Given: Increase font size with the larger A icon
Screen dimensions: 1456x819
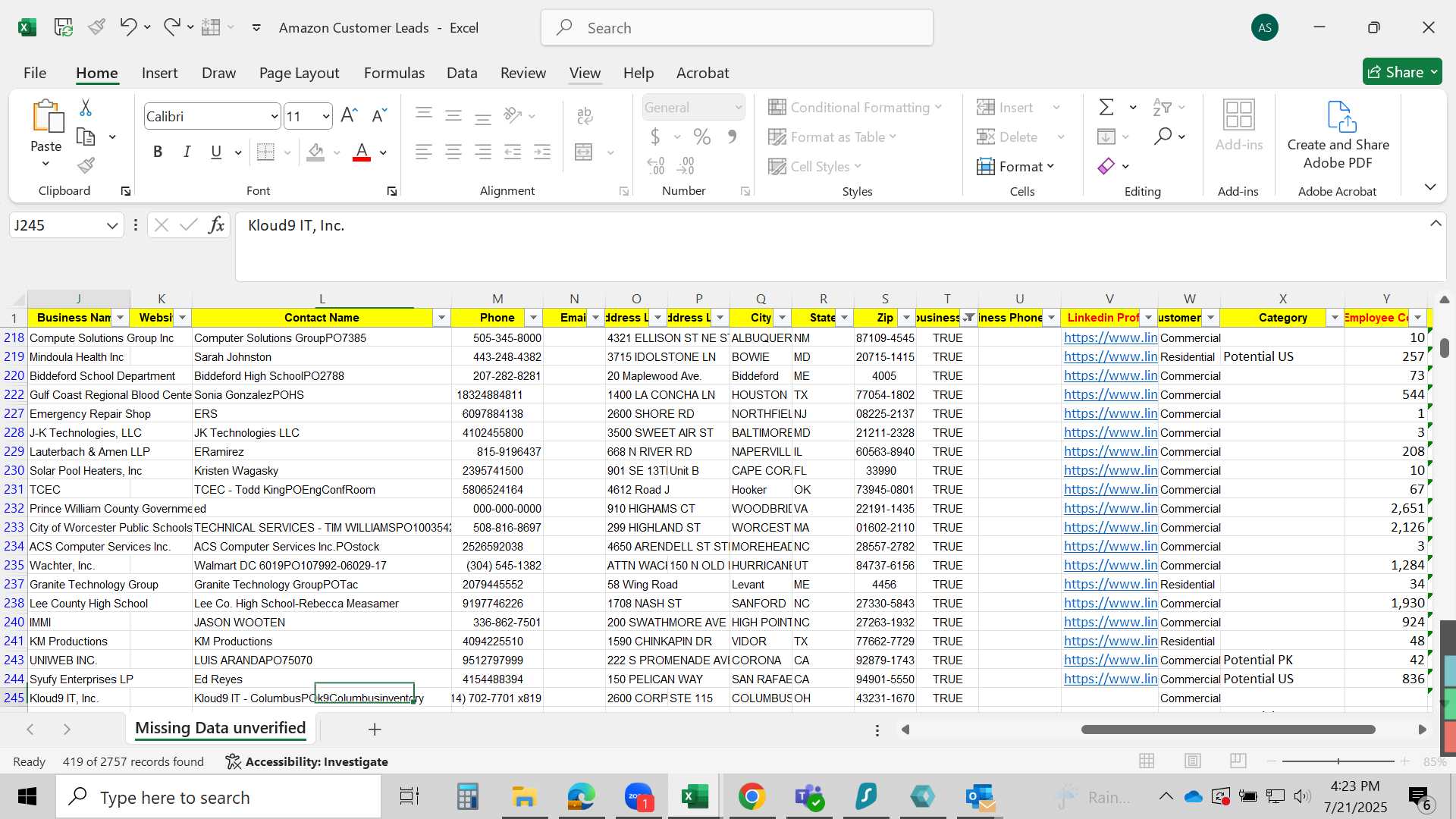Looking at the screenshot, I should (x=349, y=115).
